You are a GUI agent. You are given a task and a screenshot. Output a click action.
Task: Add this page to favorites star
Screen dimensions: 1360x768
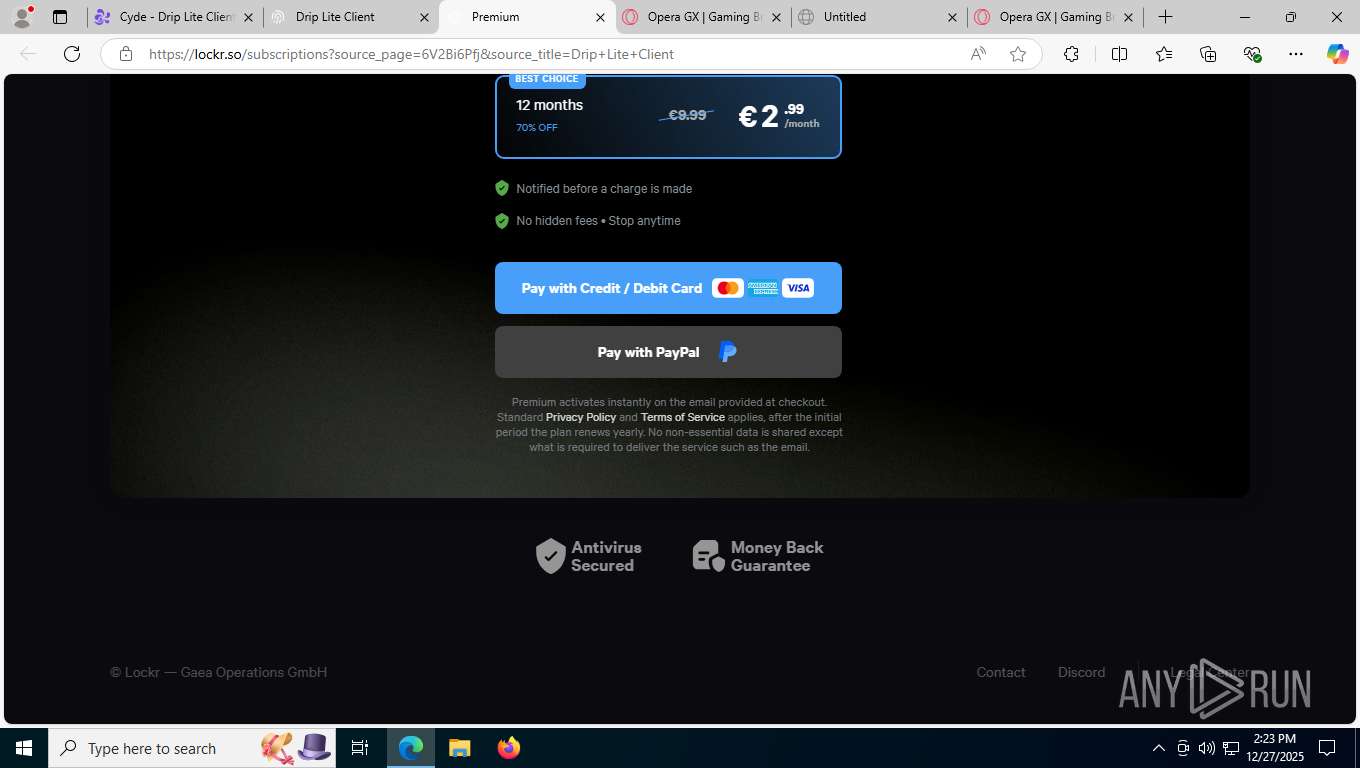[x=1018, y=54]
